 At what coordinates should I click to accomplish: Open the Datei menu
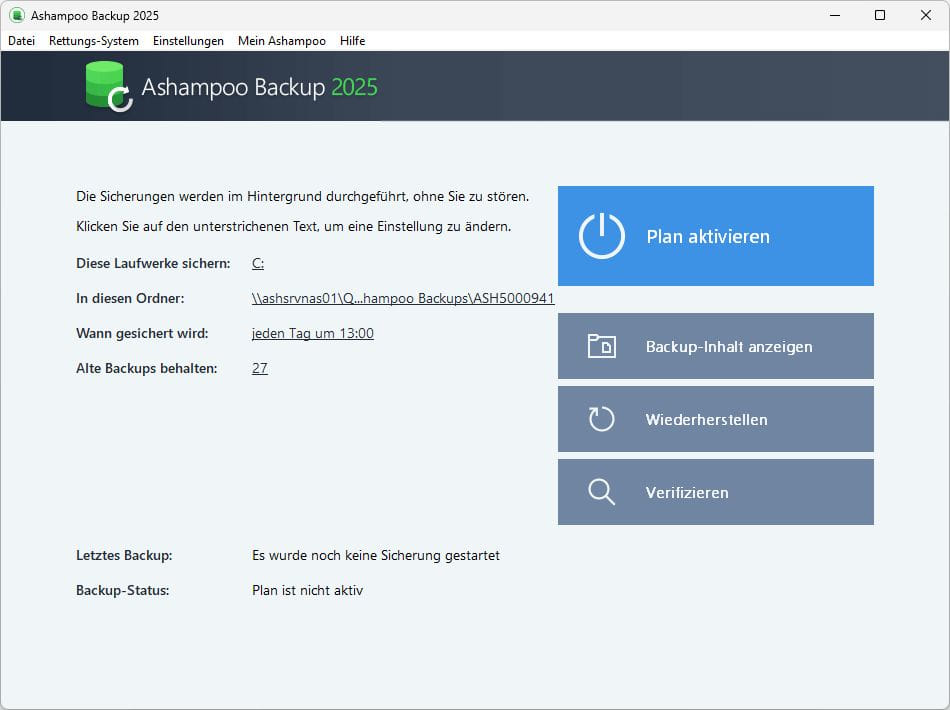tap(21, 41)
